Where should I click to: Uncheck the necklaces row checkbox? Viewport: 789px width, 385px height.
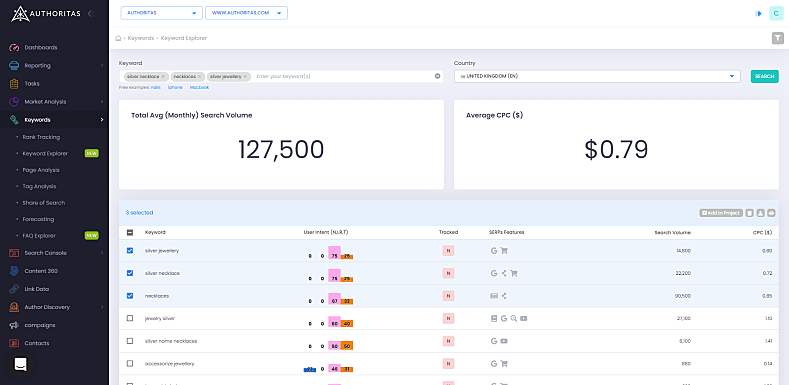click(x=130, y=296)
